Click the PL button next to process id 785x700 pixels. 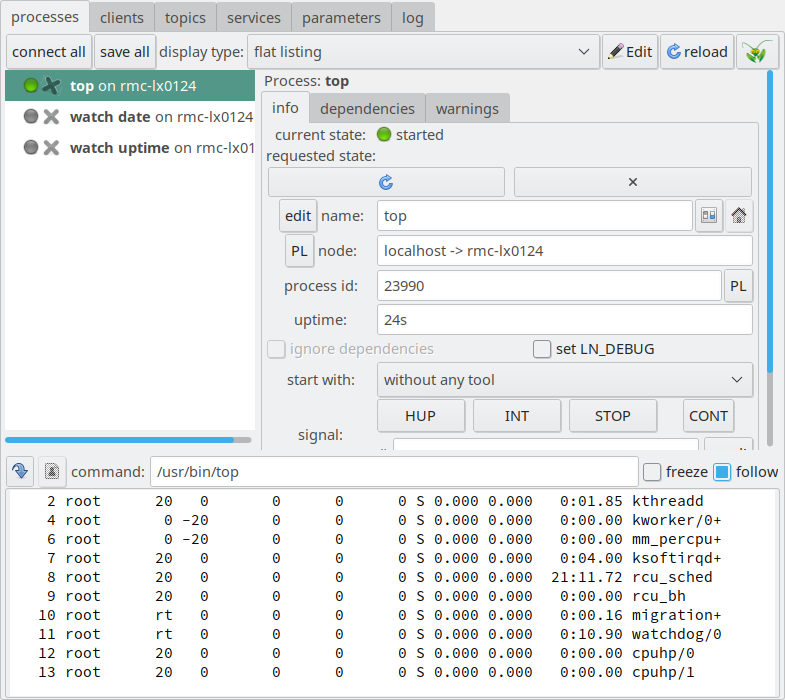click(x=738, y=286)
